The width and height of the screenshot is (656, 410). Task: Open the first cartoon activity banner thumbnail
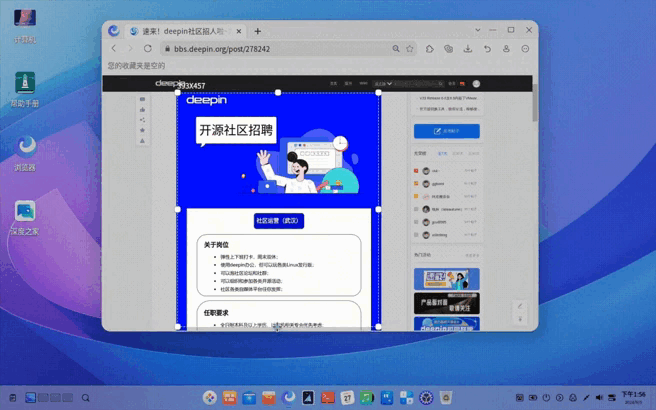447,279
